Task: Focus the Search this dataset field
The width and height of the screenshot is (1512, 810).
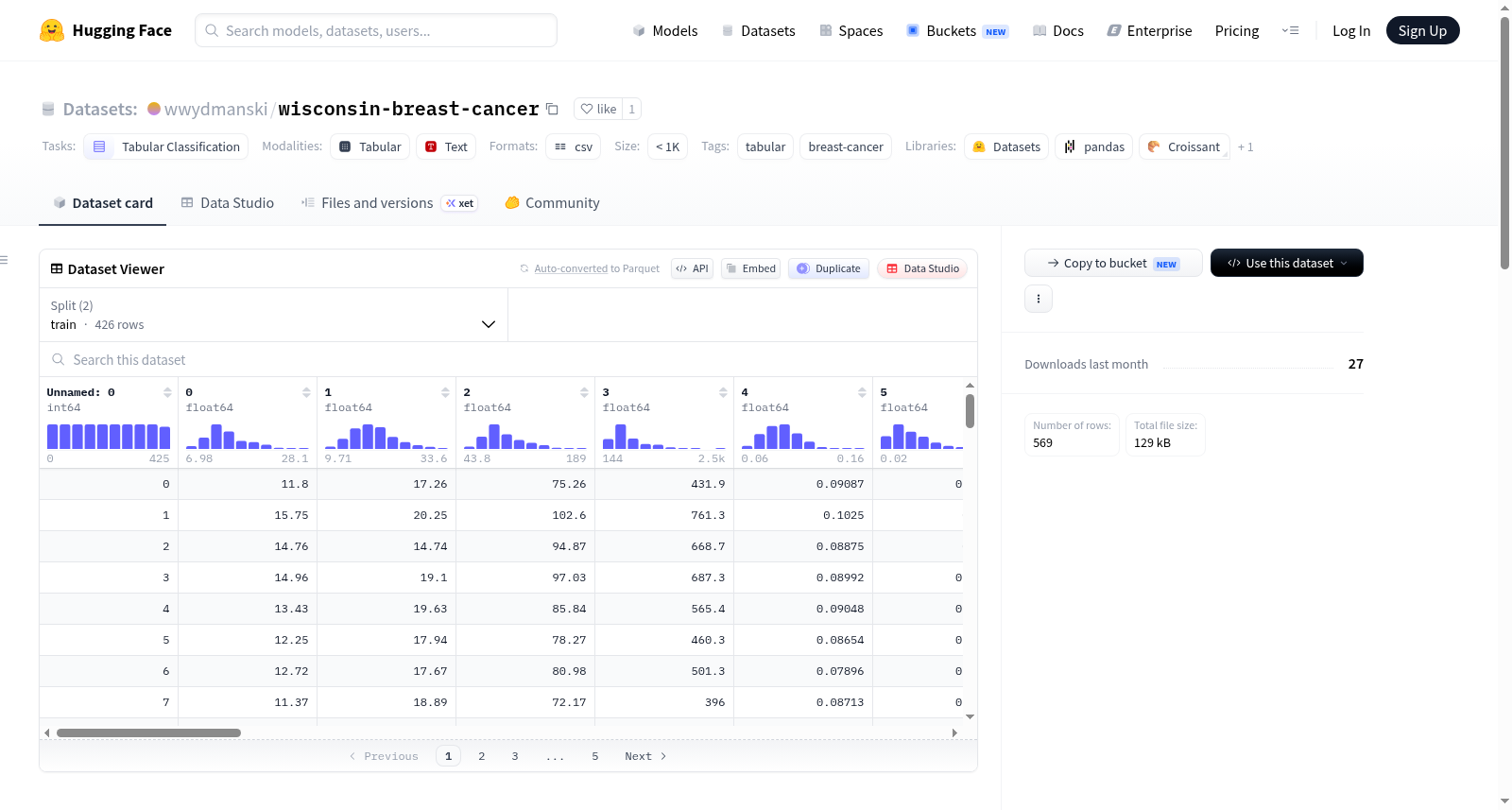Action: tap(508, 359)
